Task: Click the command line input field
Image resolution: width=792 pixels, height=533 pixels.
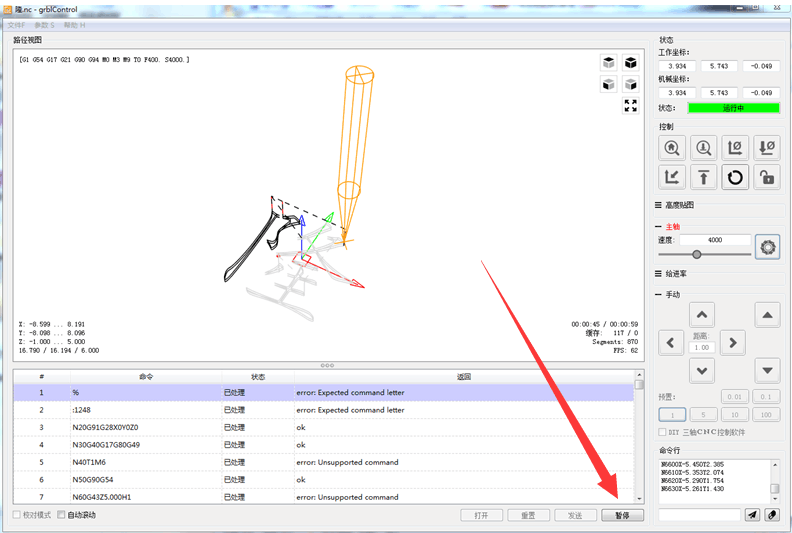Action: pyautogui.click(x=698, y=515)
